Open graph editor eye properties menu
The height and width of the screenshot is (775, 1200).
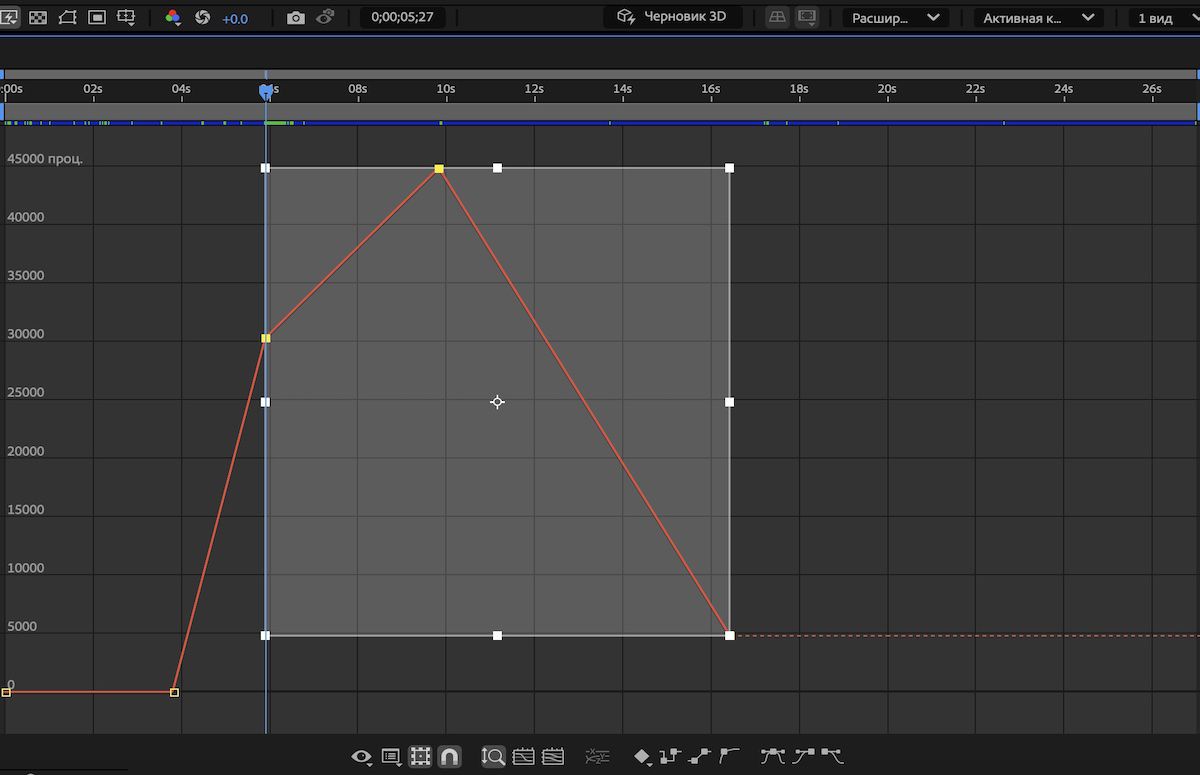pyautogui.click(x=362, y=757)
